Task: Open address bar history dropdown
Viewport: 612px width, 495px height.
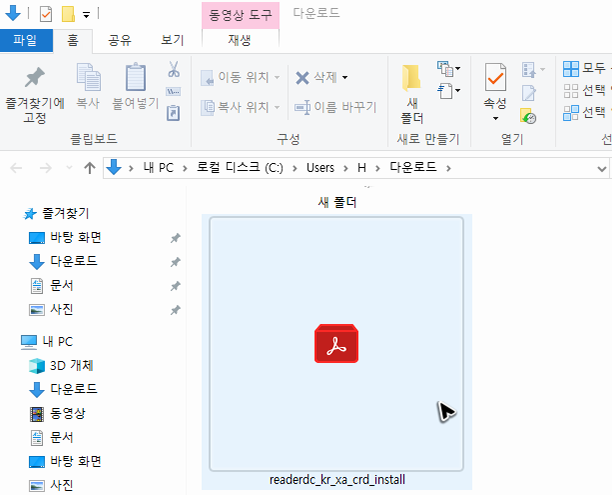Action: (601, 169)
